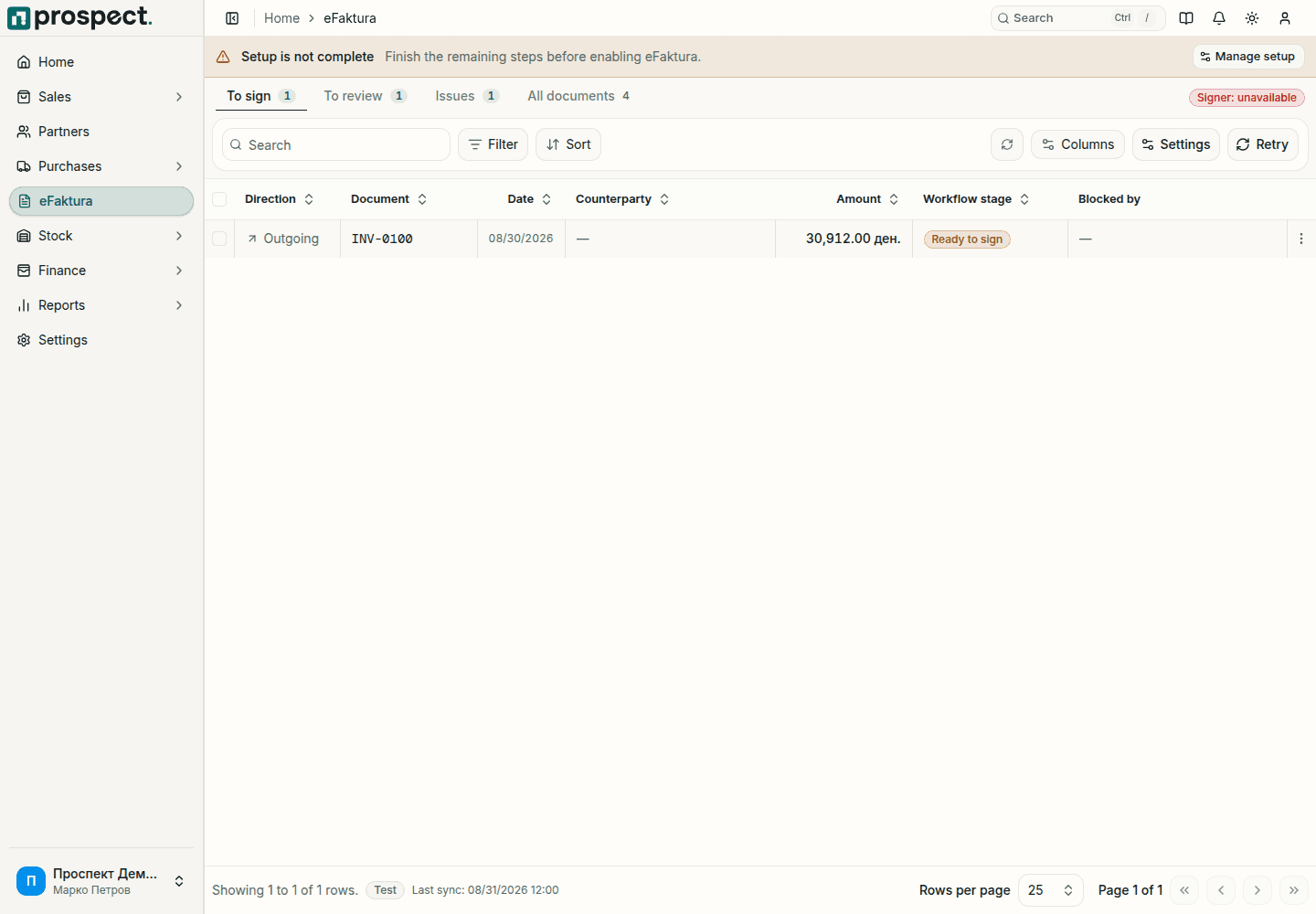Jump to the last page
This screenshot has height=914, width=1316.
[1294, 890]
